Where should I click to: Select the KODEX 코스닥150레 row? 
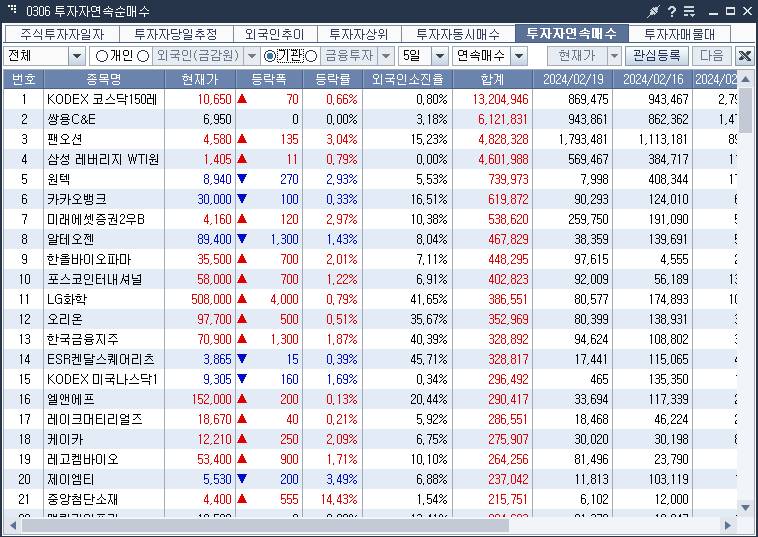tap(370, 99)
